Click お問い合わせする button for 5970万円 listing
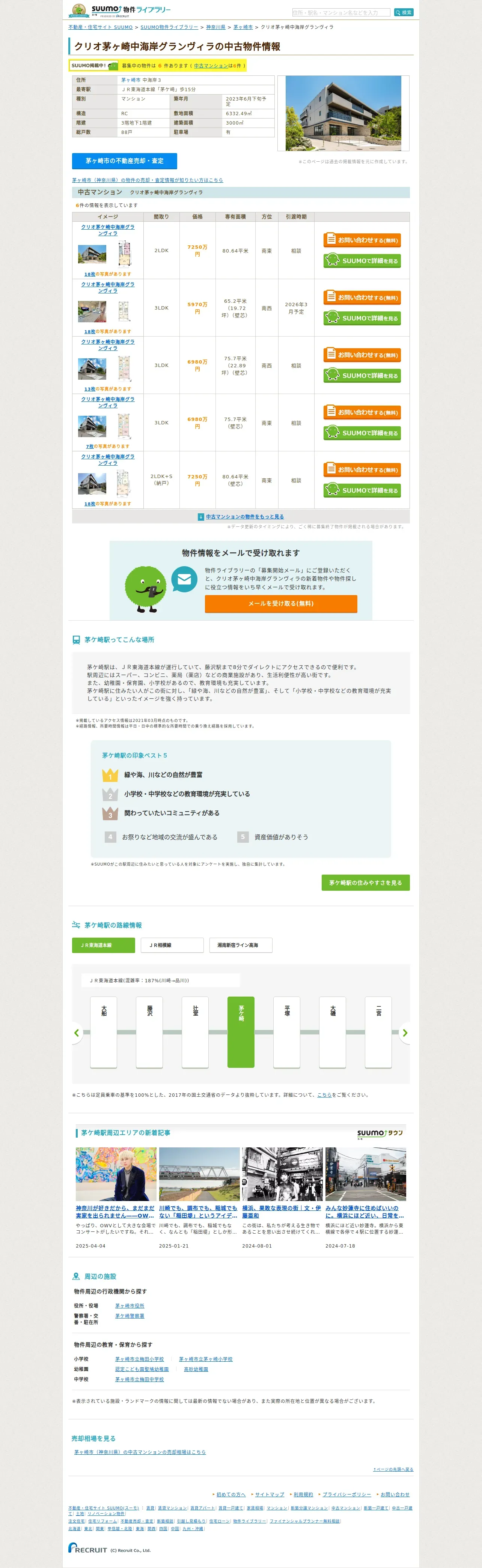Viewport: 482px width, 1568px height. coord(362,297)
